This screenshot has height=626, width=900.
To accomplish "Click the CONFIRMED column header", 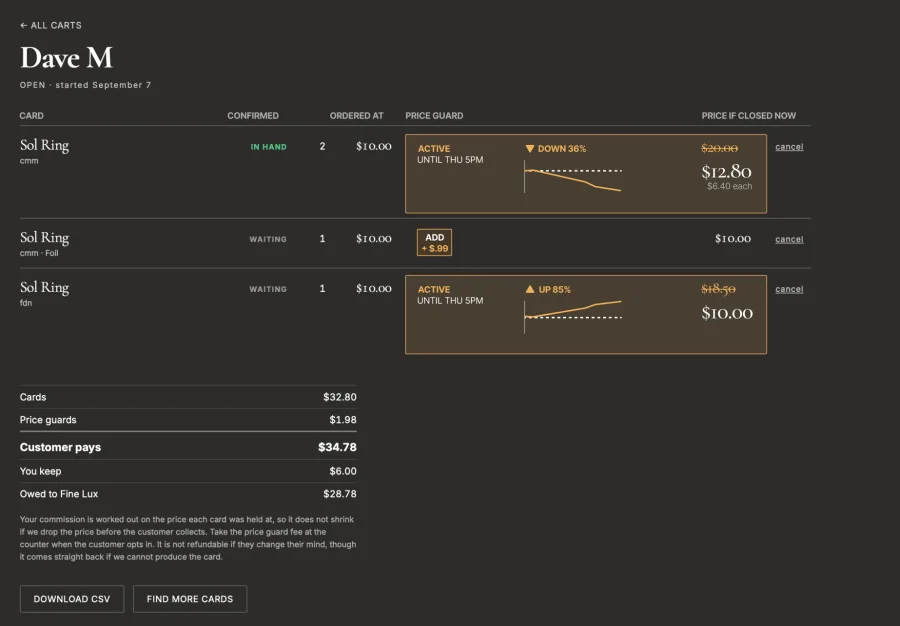I will 253,115.
